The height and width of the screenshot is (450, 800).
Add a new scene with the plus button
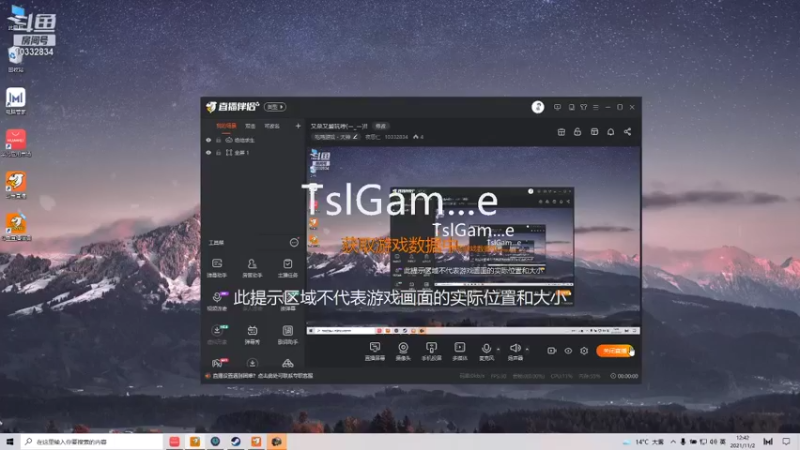pyautogui.click(x=298, y=126)
